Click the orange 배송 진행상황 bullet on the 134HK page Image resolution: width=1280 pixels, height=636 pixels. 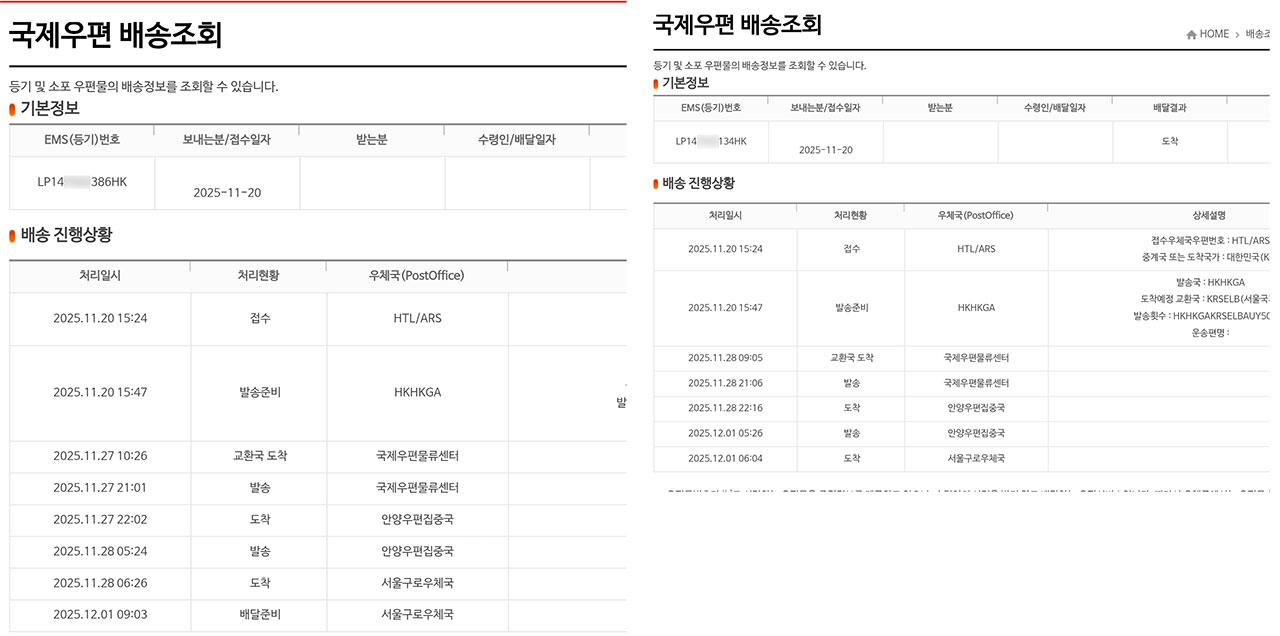pos(656,184)
